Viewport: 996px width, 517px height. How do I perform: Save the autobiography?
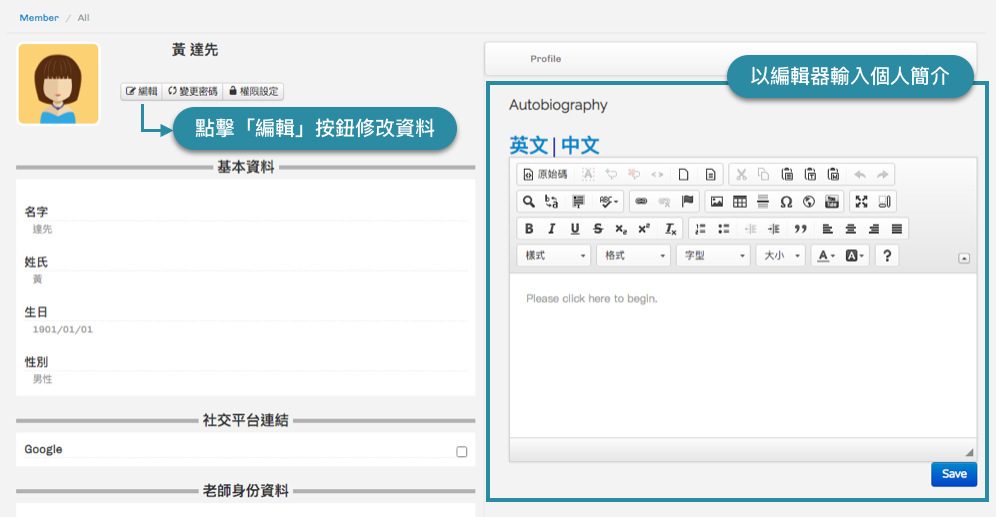(953, 474)
